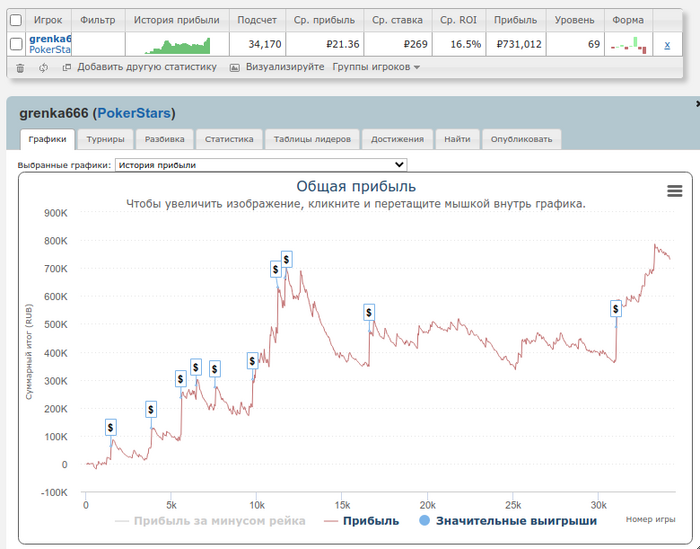Click the Добавить другую статистику icon
Image resolution: width=700 pixels, height=549 pixels.
(67, 68)
